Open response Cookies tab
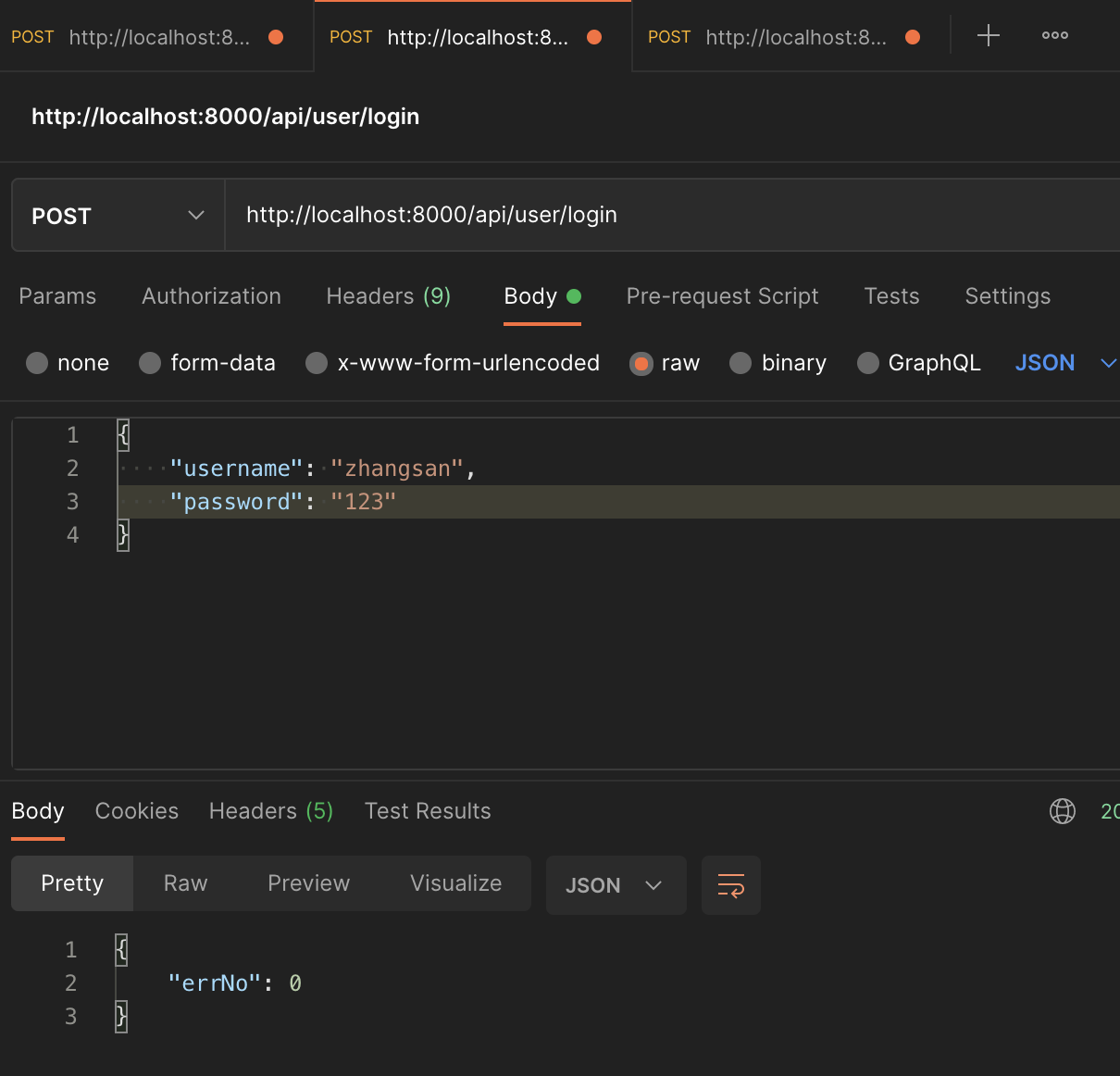This screenshot has width=1120, height=1076. (x=137, y=811)
